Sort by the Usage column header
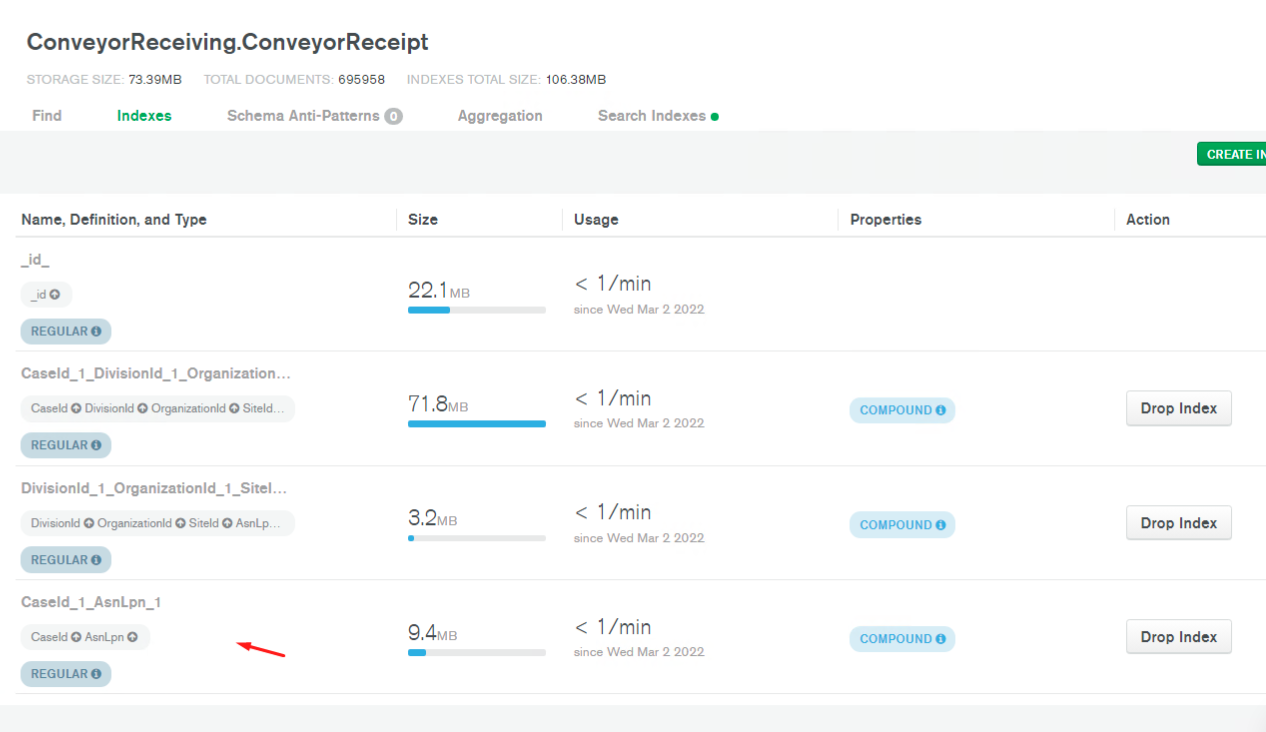The image size is (1266, 732). tap(596, 220)
